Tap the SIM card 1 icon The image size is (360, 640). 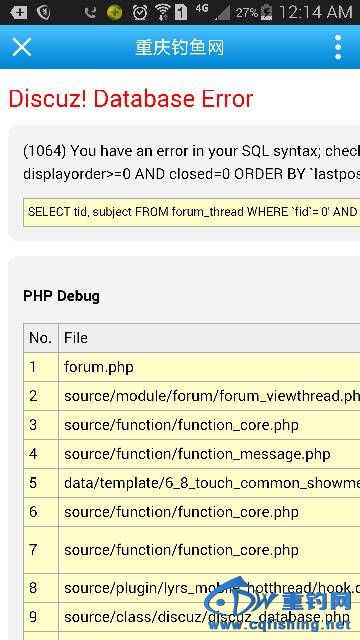pyautogui.click(x=181, y=12)
